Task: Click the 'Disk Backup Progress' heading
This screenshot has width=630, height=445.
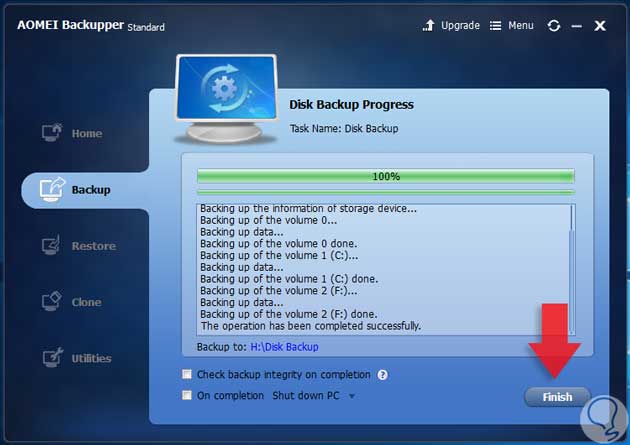Action: point(352,104)
